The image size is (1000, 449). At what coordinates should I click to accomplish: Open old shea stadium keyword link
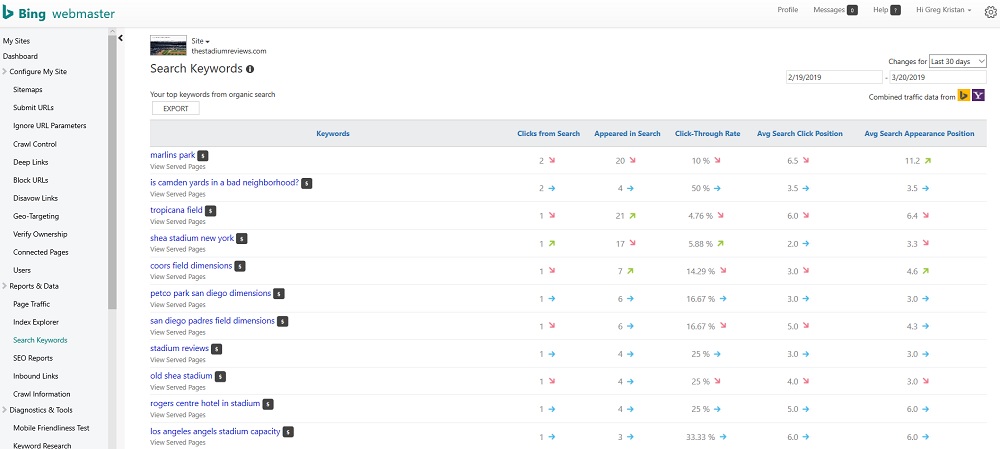[x=181, y=376]
